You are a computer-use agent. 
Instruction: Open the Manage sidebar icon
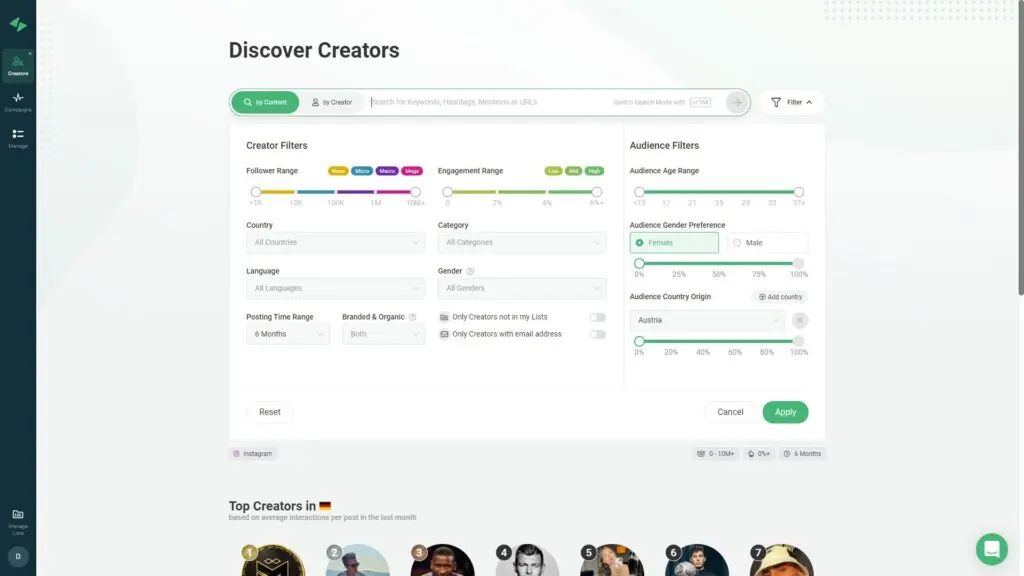(x=18, y=137)
